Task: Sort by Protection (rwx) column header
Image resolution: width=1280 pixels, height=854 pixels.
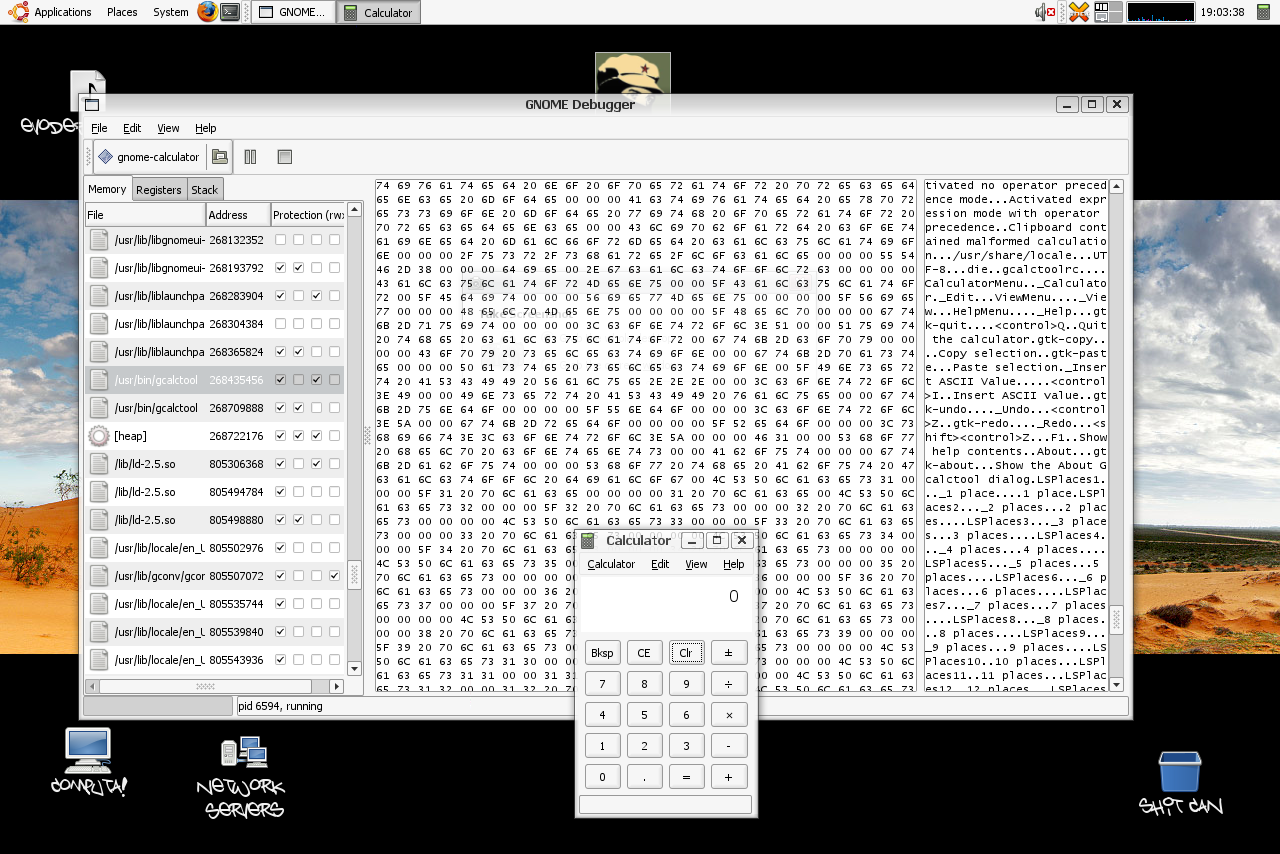Action: pyautogui.click(x=308, y=215)
